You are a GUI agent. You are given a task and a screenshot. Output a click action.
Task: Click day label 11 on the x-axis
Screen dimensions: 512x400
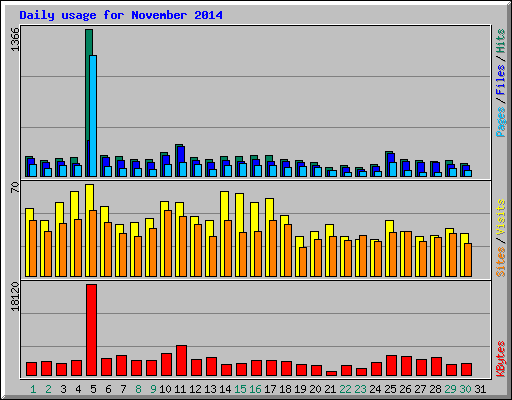(x=180, y=389)
